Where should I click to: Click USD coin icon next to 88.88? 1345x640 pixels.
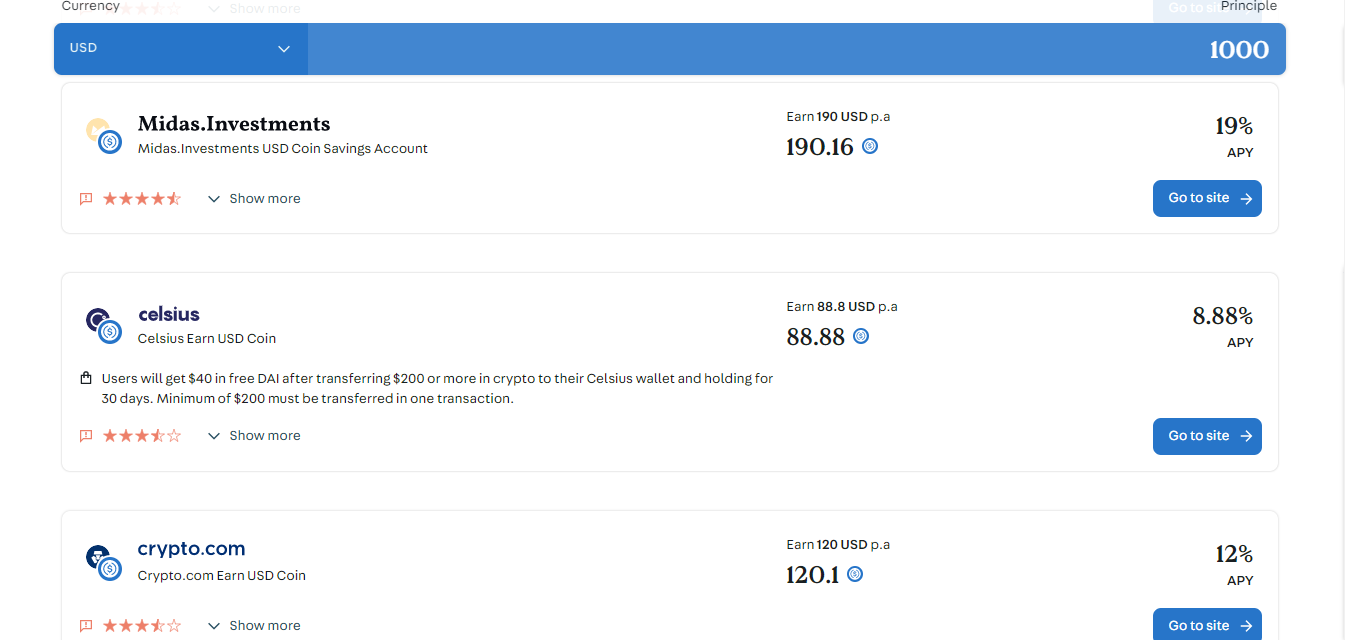(861, 336)
